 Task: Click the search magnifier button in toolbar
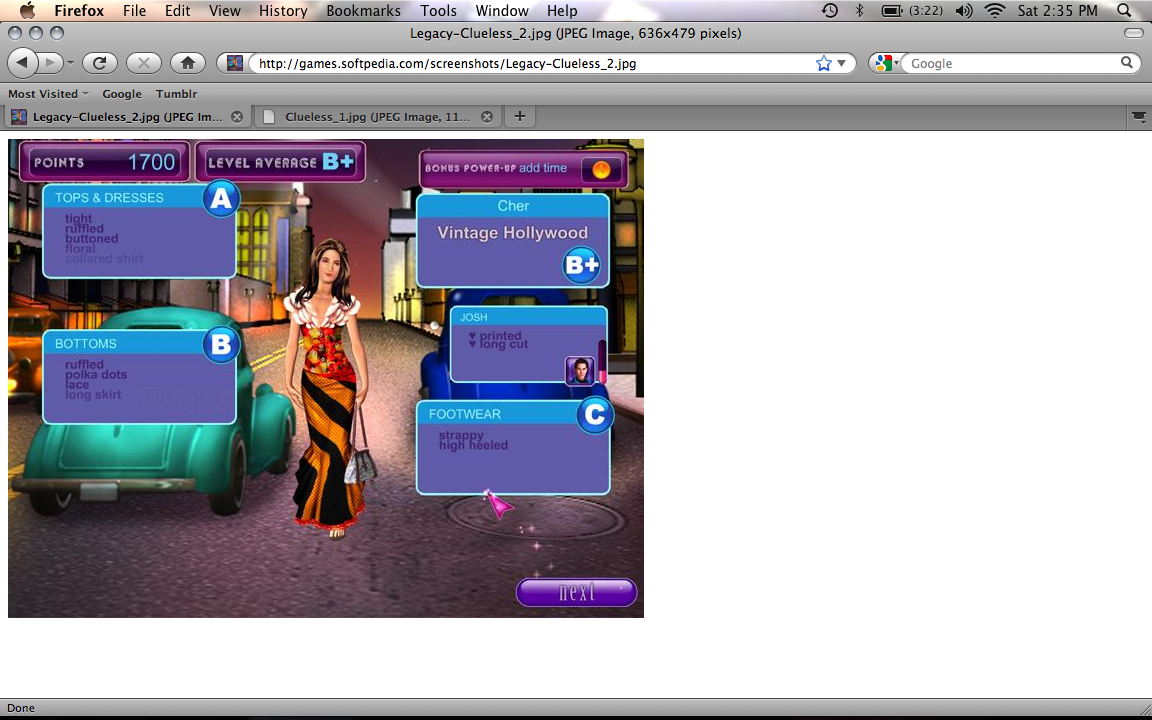pyautogui.click(x=1127, y=63)
